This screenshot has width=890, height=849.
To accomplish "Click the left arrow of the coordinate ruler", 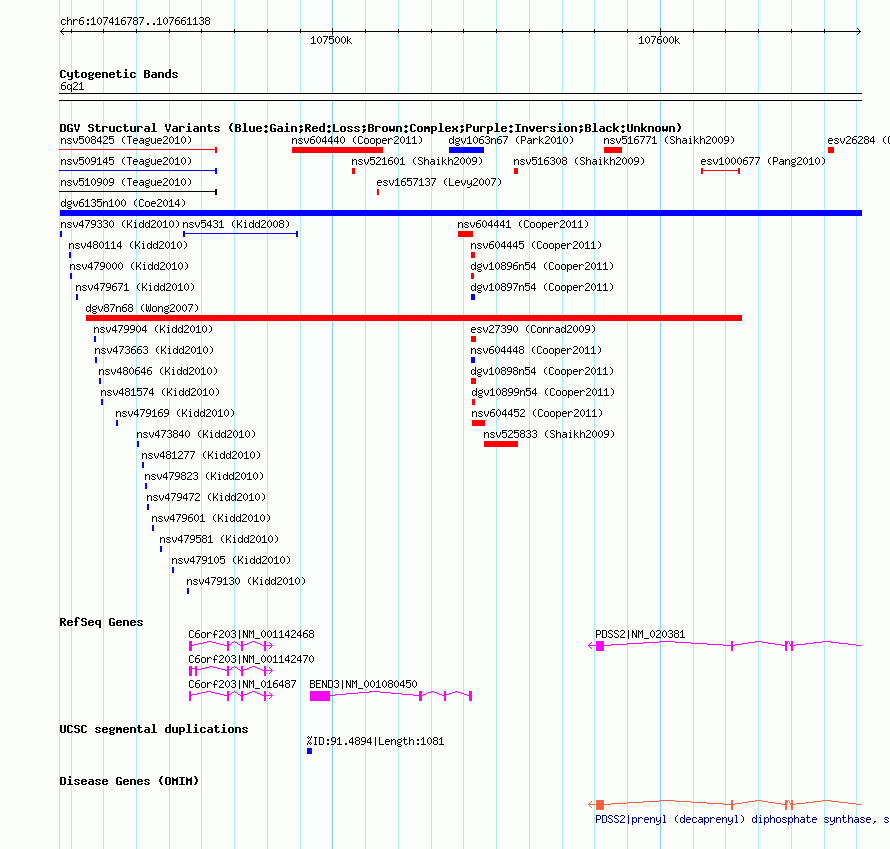I will 62,31.
